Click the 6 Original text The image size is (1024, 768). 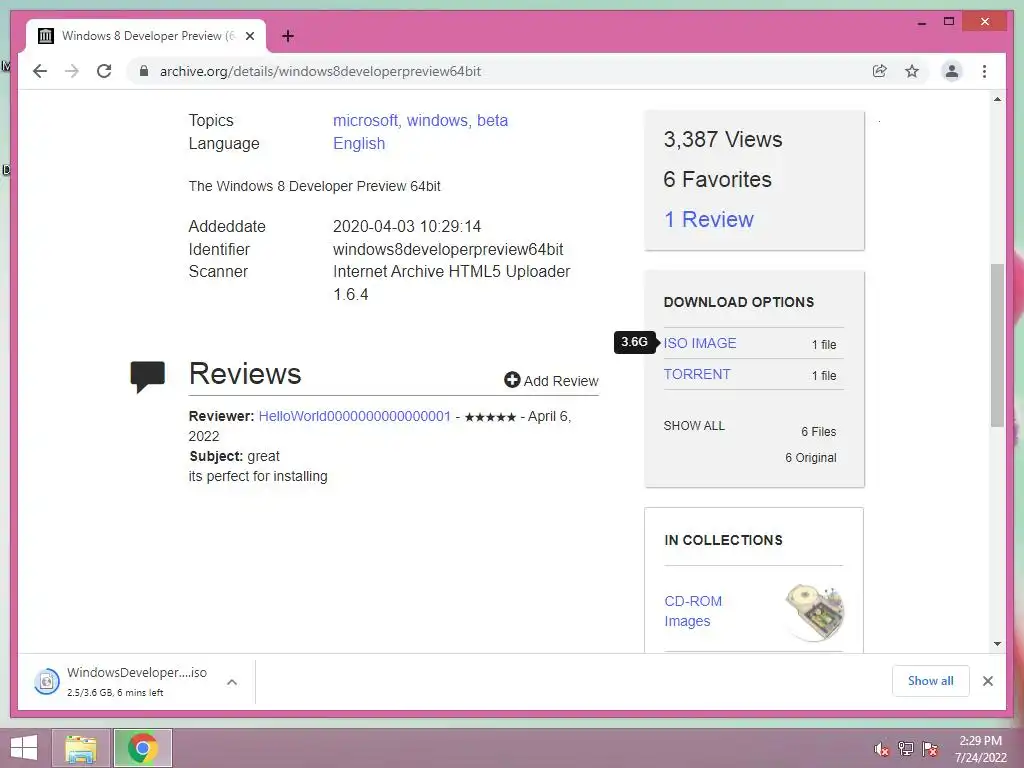(x=810, y=458)
